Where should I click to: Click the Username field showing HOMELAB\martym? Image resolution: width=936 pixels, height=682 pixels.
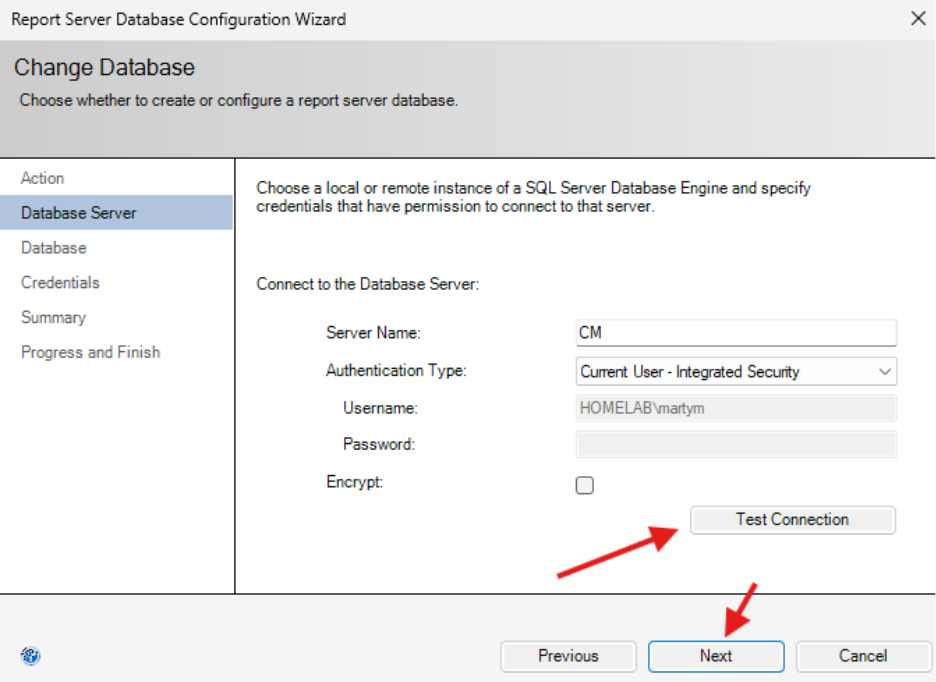(736, 407)
